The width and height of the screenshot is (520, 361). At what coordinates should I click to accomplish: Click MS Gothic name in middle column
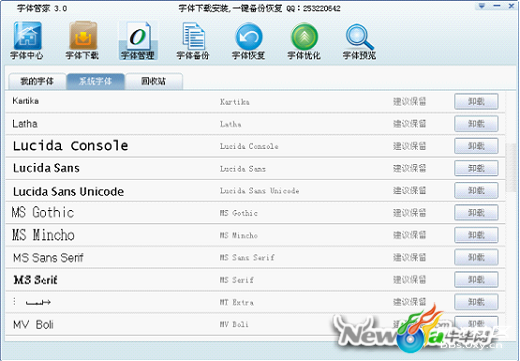coord(239,213)
